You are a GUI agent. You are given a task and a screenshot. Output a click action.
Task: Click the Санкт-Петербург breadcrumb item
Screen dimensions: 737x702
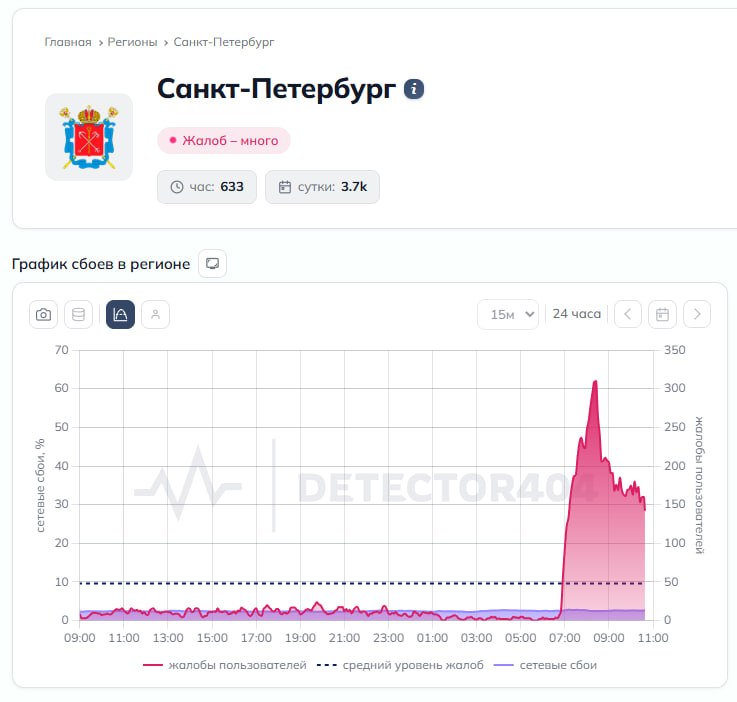pos(224,42)
